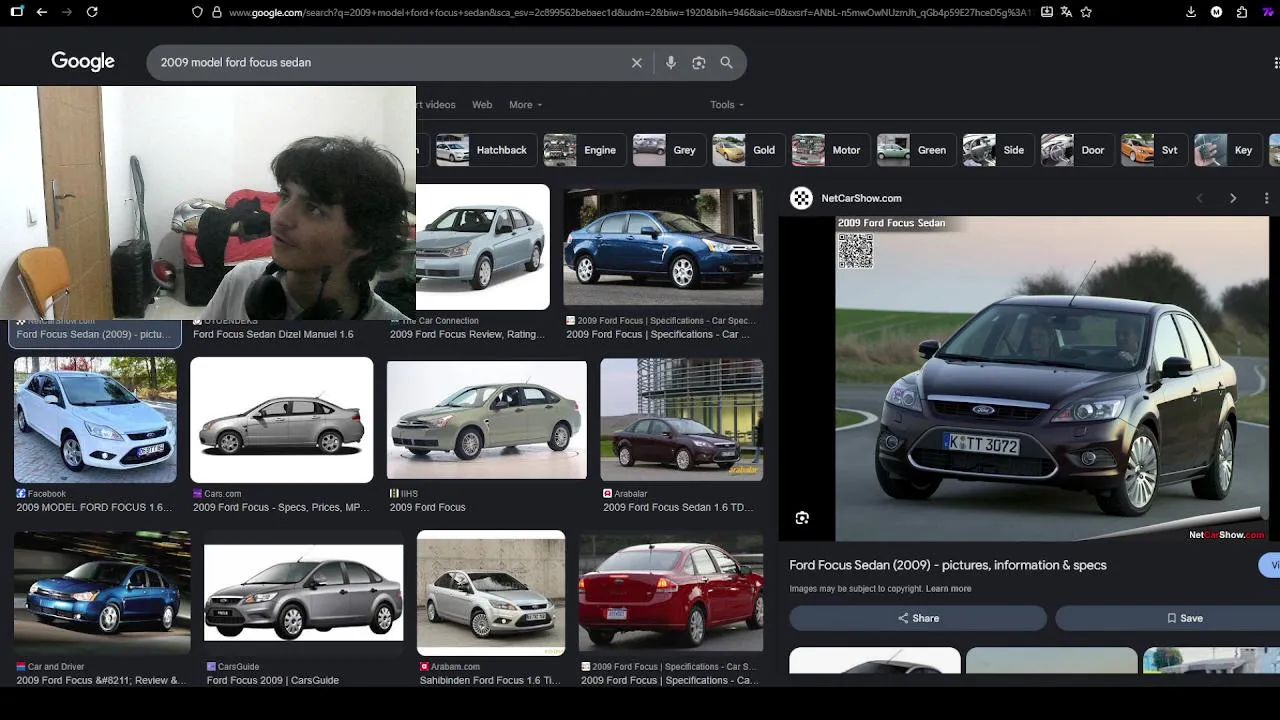The height and width of the screenshot is (720, 1280).
Task: Open the large purple Ford Focus preview image
Action: (1052, 379)
